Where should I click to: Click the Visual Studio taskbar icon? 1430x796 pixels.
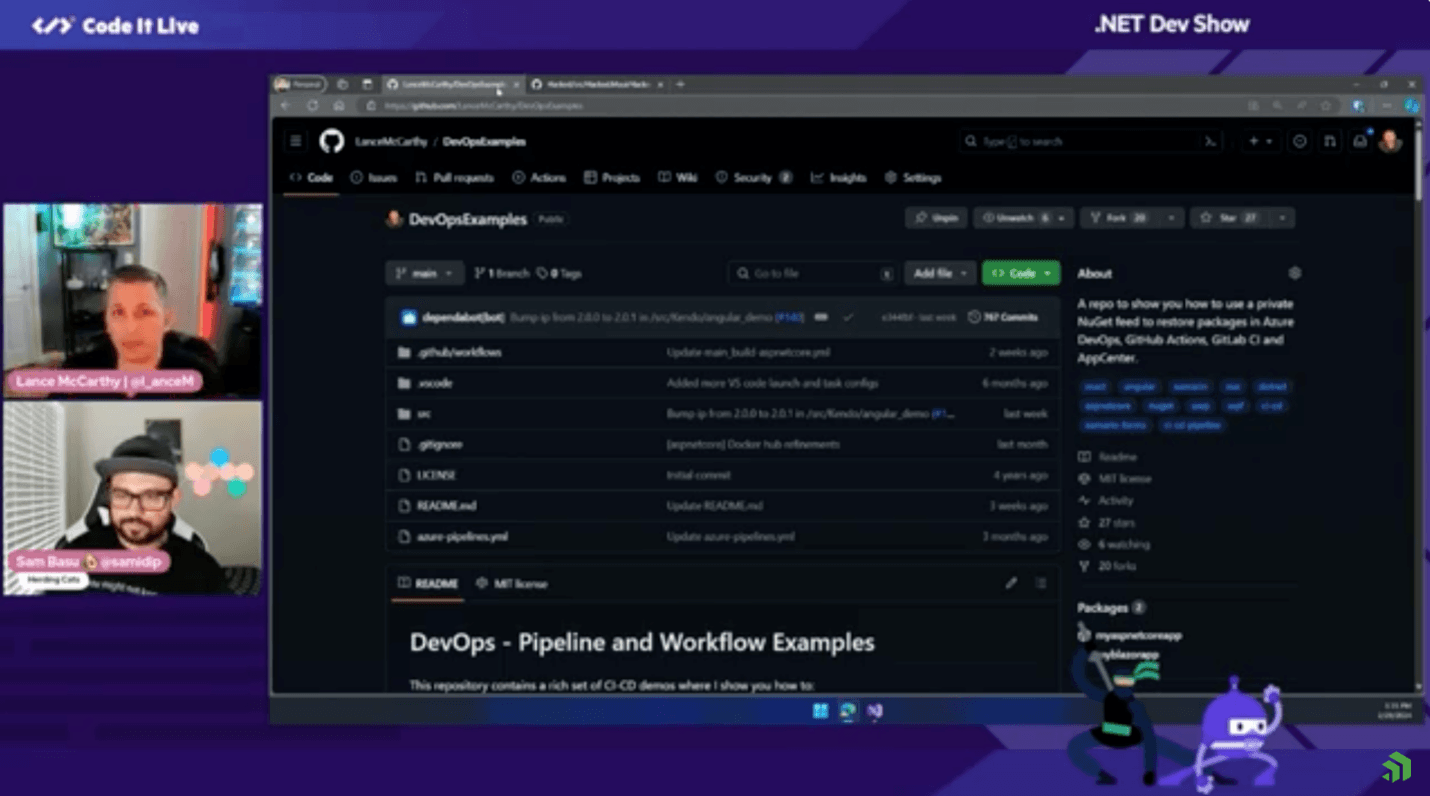click(875, 711)
